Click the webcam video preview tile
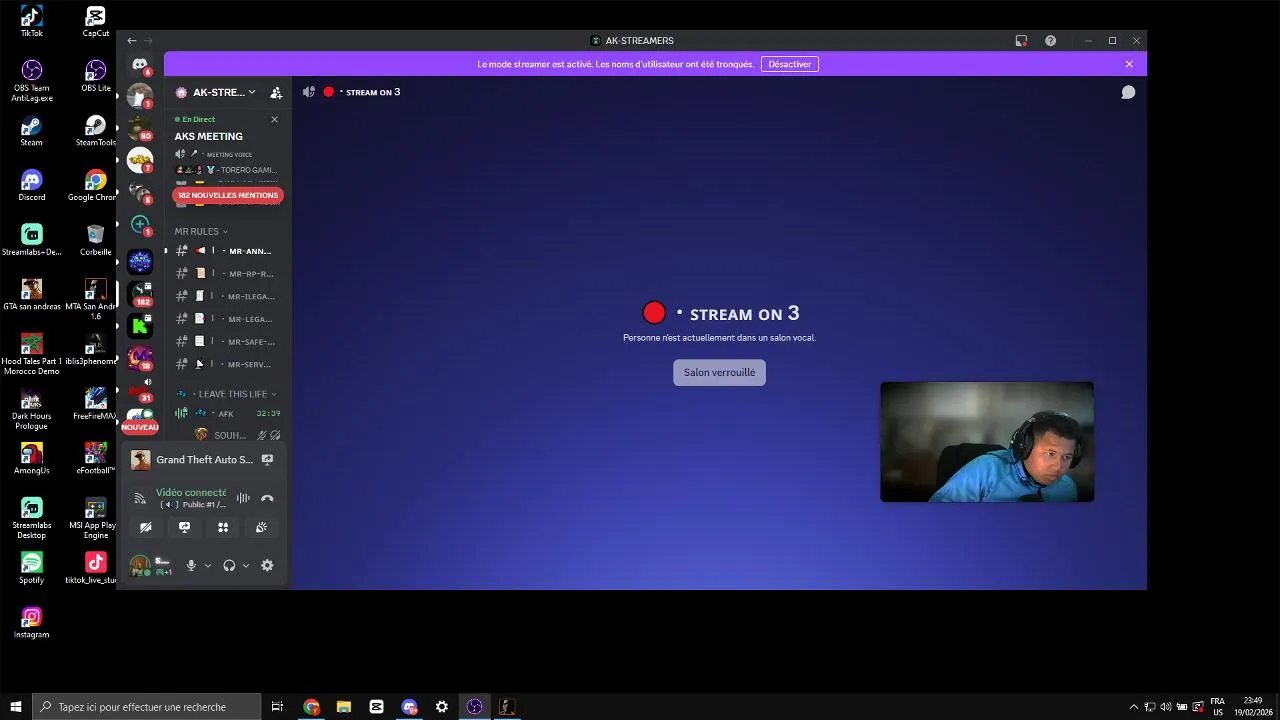This screenshot has width=1280, height=720. click(x=987, y=442)
